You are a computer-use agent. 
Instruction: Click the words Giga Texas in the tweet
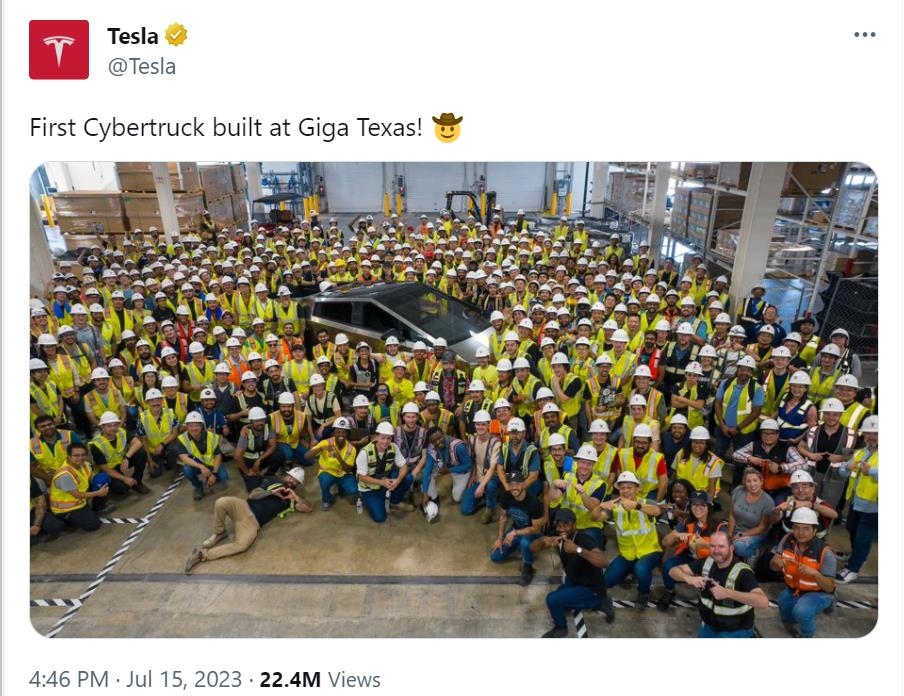click(360, 127)
